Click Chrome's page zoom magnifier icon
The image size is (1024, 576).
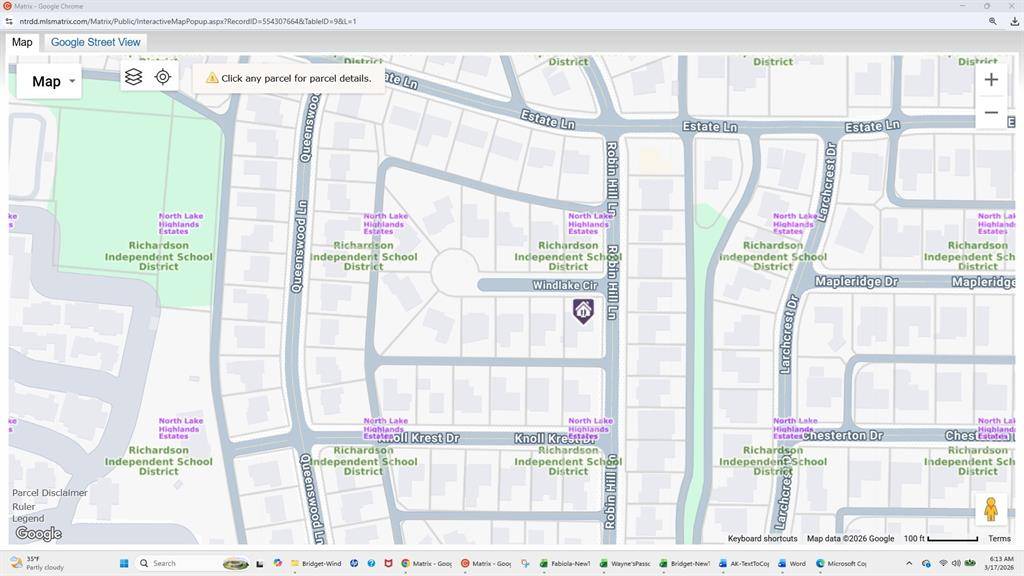pos(993,21)
